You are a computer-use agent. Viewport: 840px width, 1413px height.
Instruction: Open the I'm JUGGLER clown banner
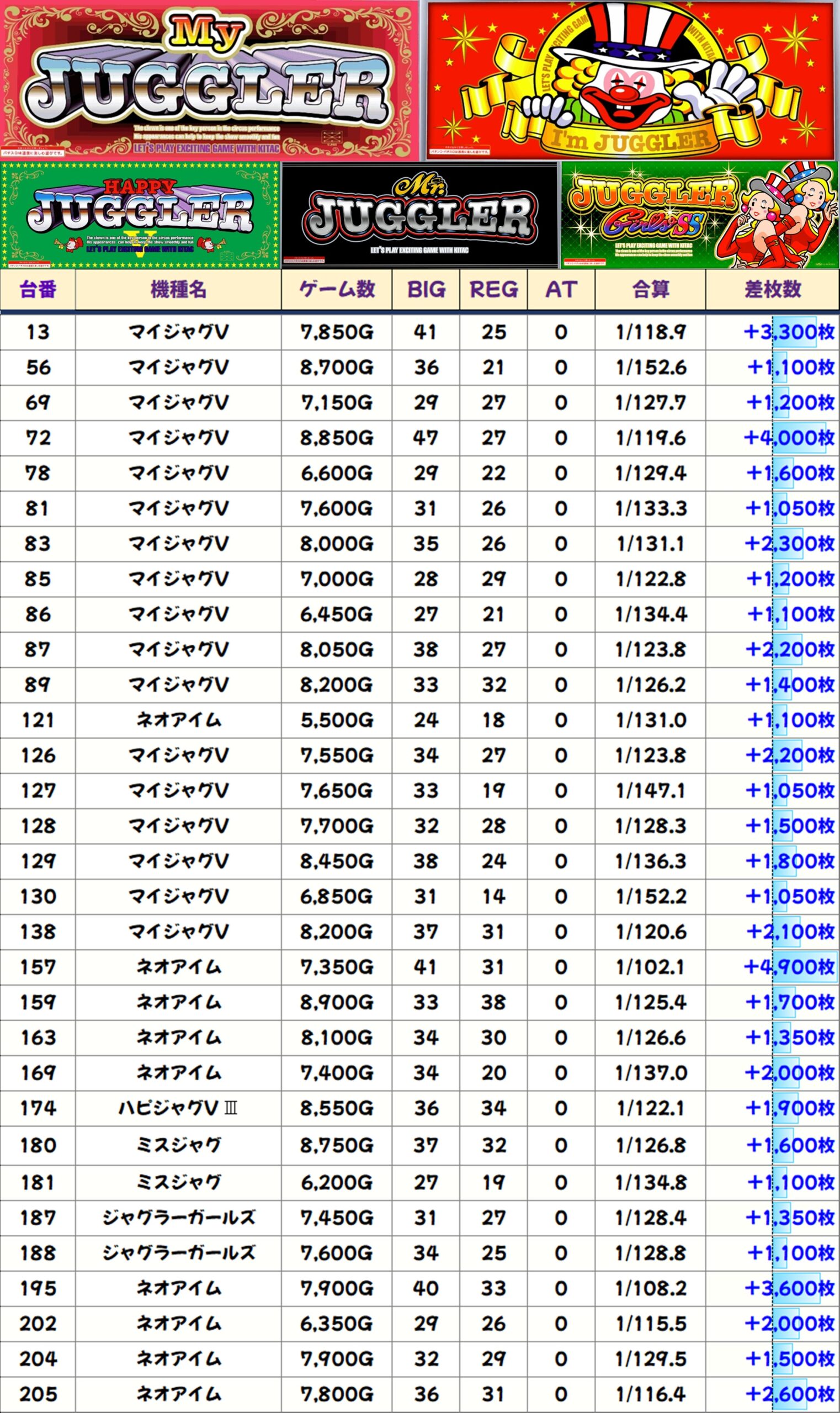[633, 81]
